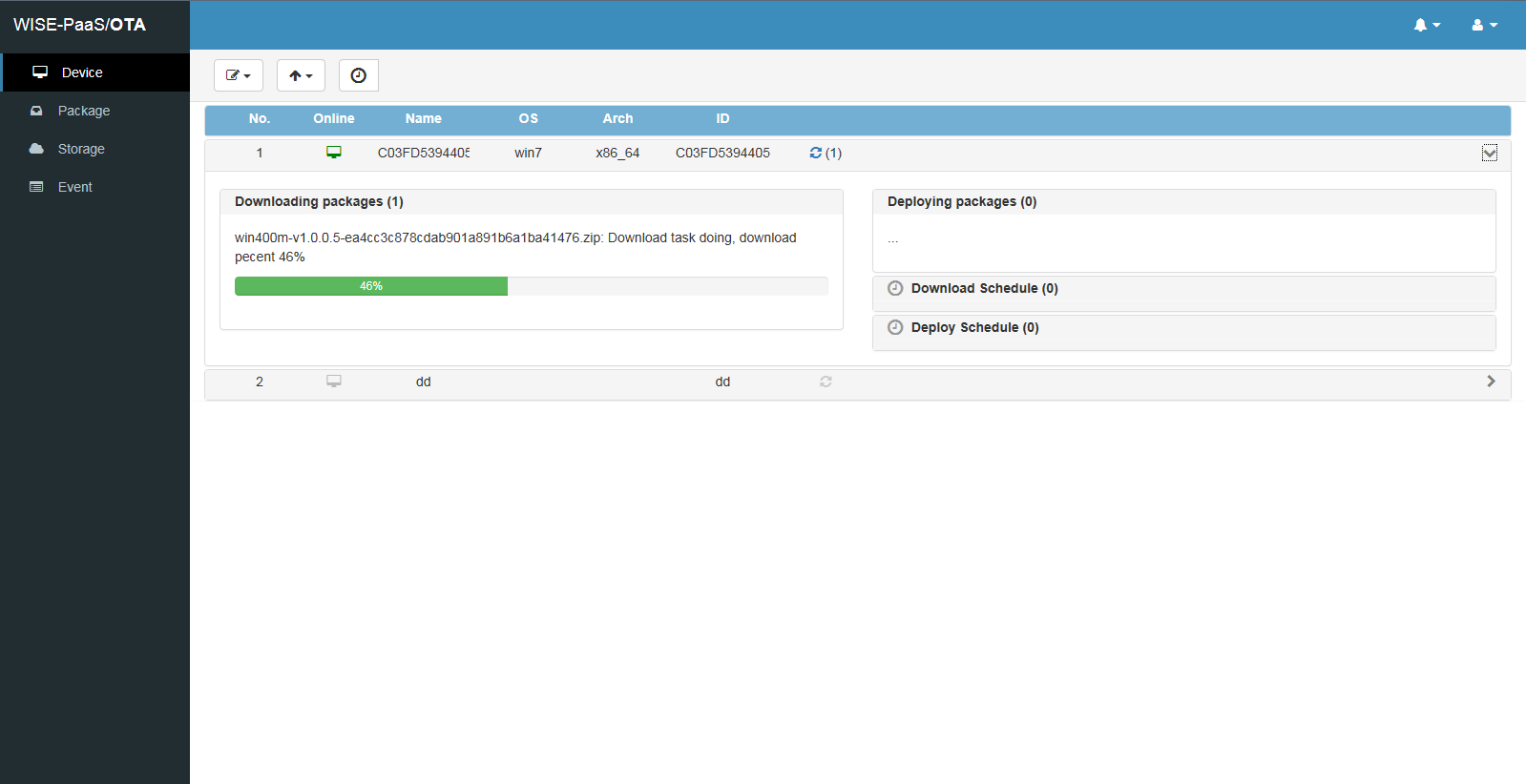Image resolution: width=1526 pixels, height=784 pixels.
Task: Select Device in the sidebar
Action: click(82, 72)
